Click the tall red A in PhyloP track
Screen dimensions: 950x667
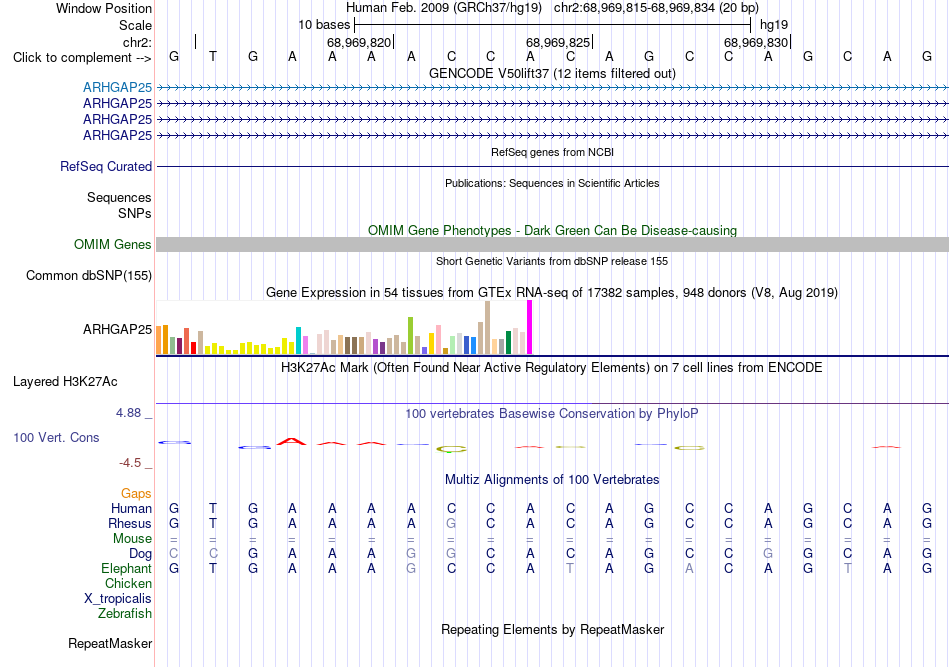[291, 441]
